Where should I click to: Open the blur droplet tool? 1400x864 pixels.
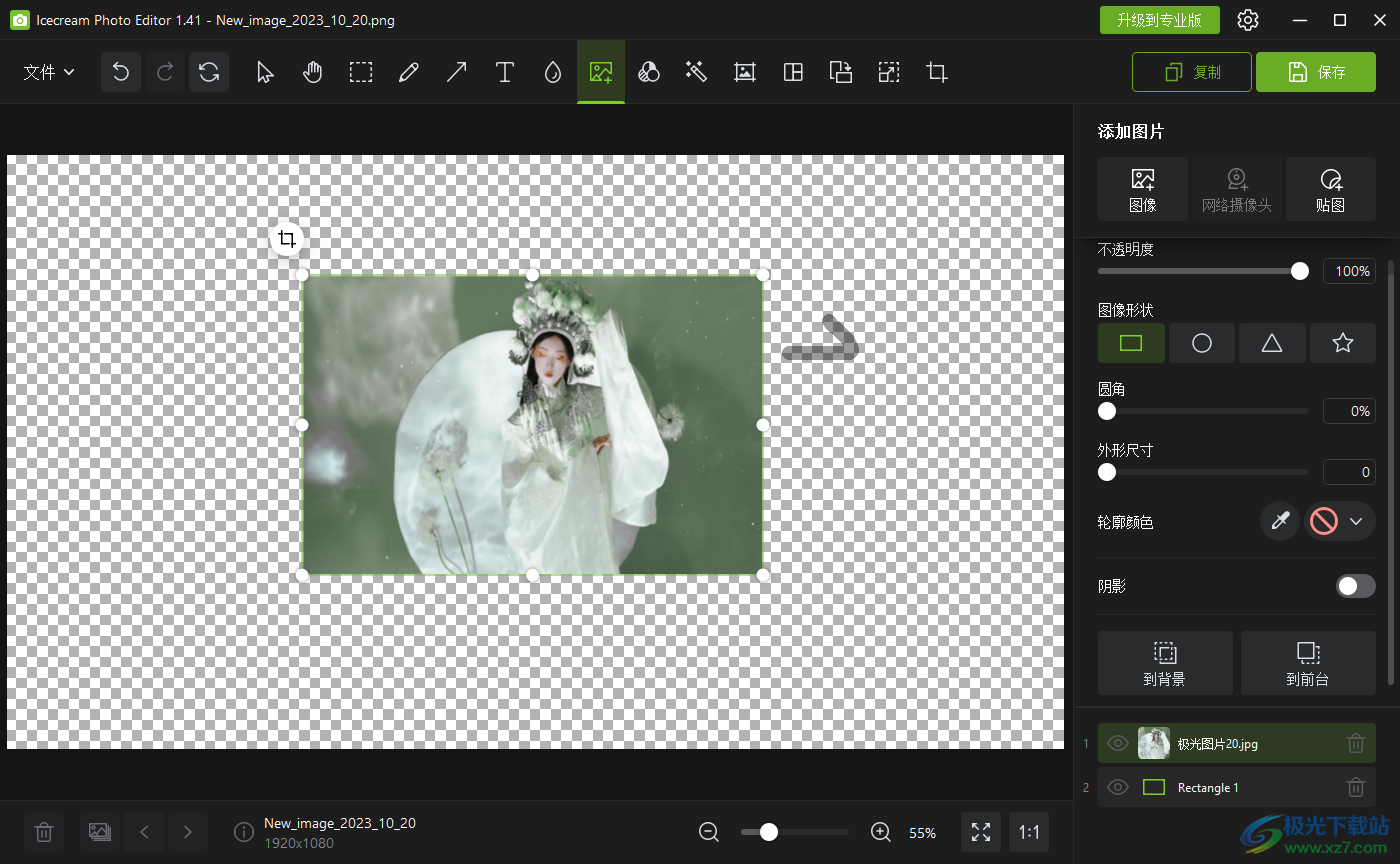pos(553,72)
